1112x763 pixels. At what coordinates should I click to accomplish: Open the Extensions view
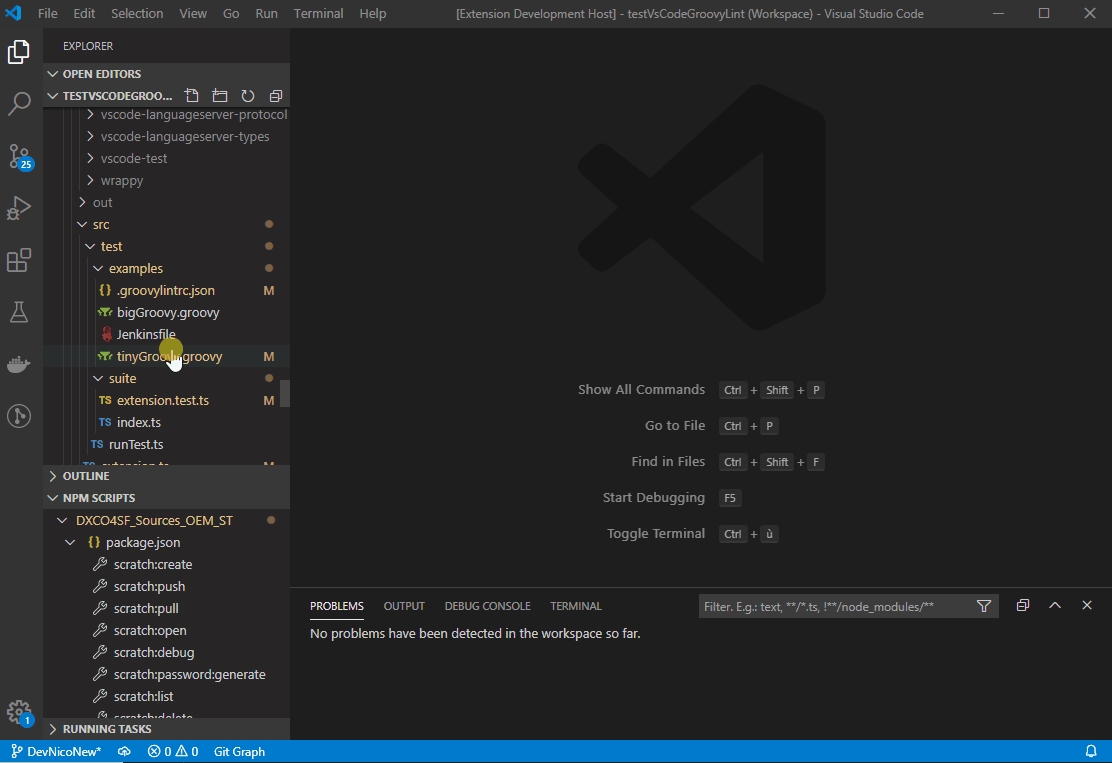19,261
